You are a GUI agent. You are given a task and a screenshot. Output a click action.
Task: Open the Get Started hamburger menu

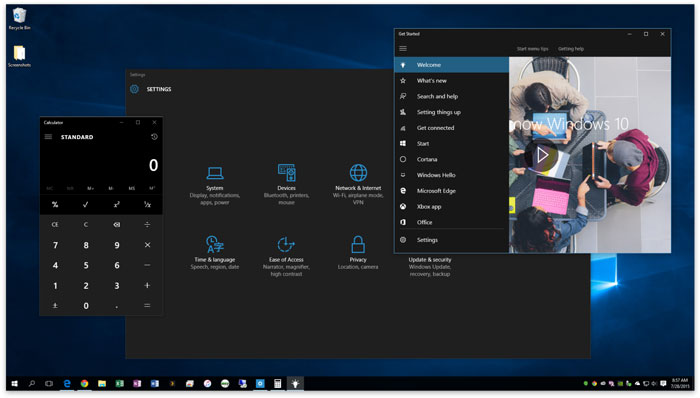[x=403, y=49]
